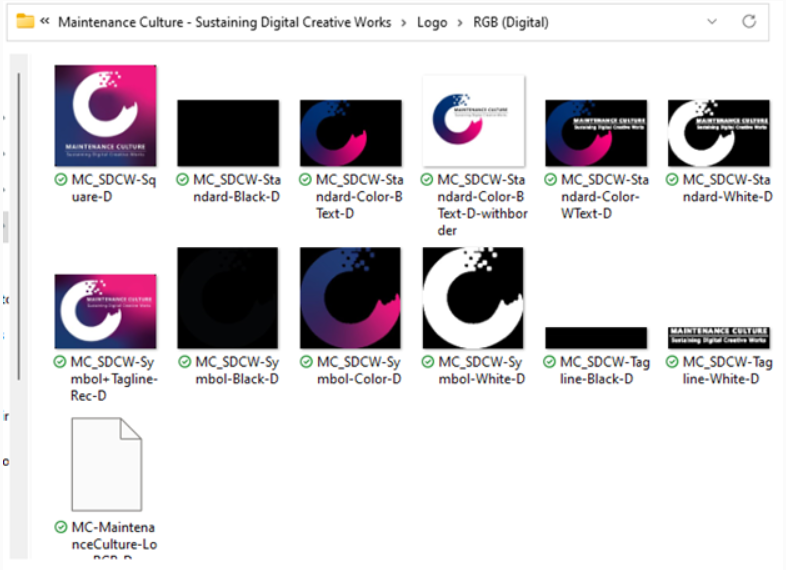The width and height of the screenshot is (786, 570).
Task: Click the MC_SDCW-Symbol-Black-D file name
Action: coord(237,370)
